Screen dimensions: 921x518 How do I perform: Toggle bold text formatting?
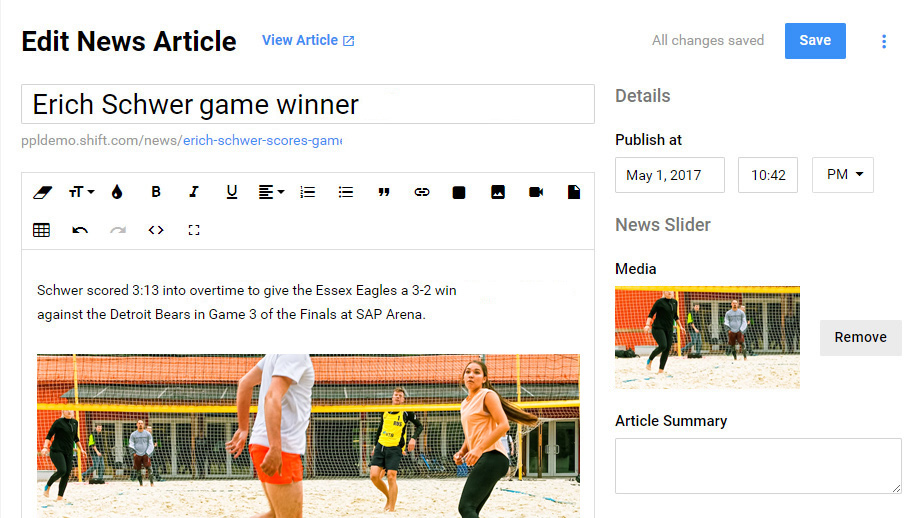click(156, 192)
